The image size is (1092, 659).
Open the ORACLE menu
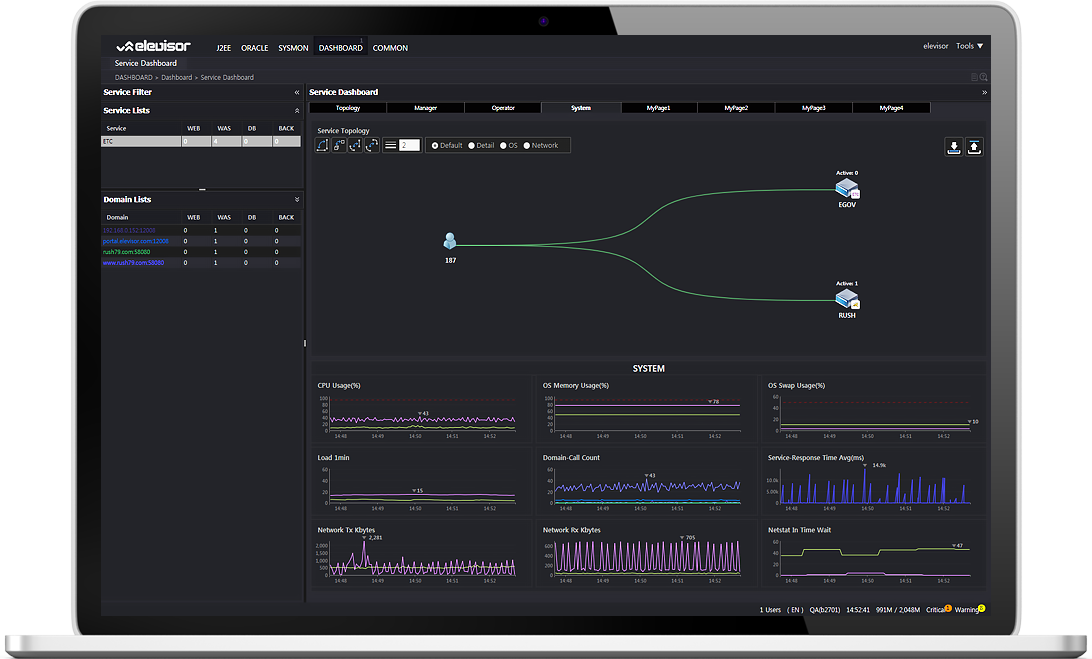click(254, 48)
